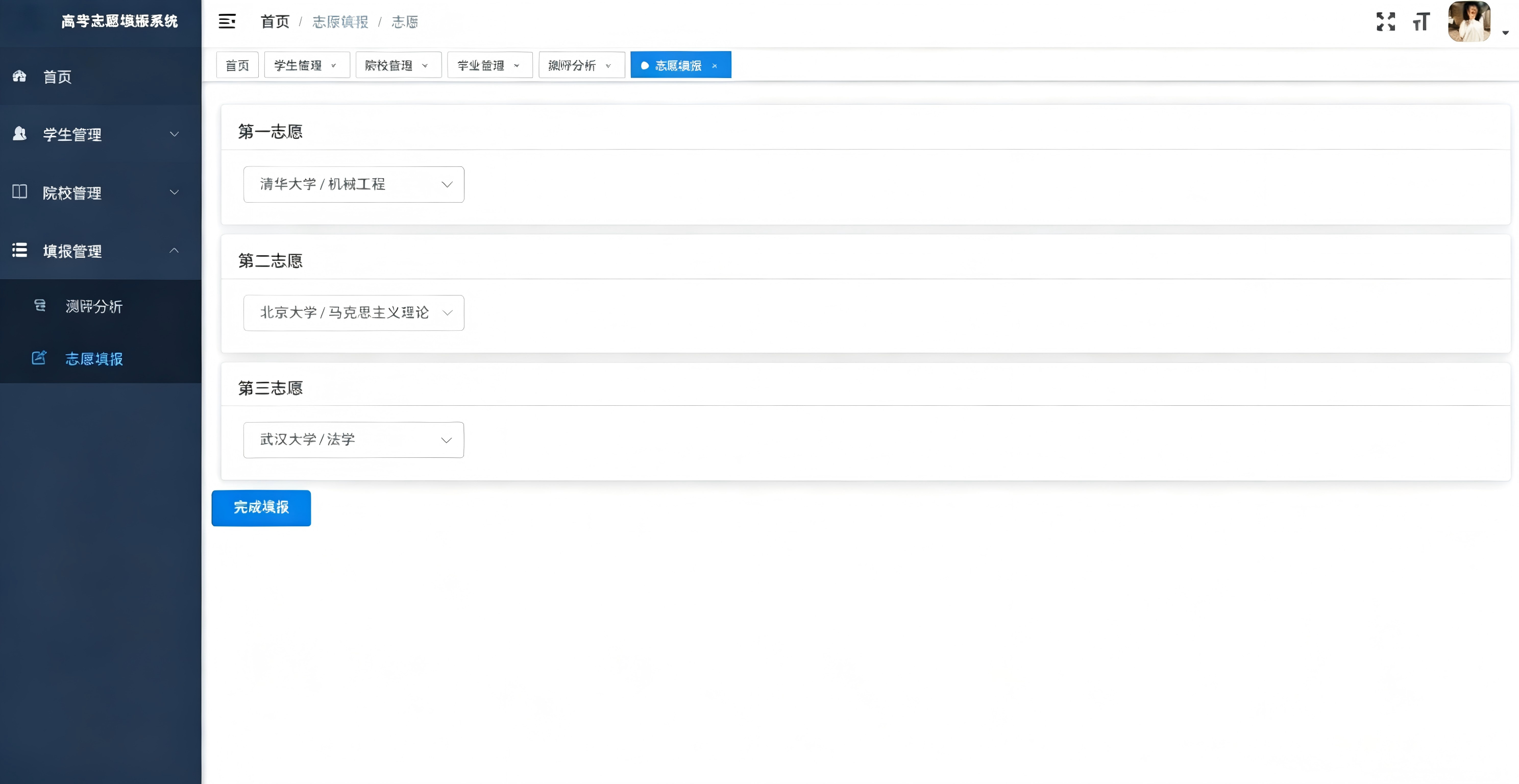Click the 高考志愿填报系统 title
This screenshot has width=1519, height=784.
pos(120,21)
